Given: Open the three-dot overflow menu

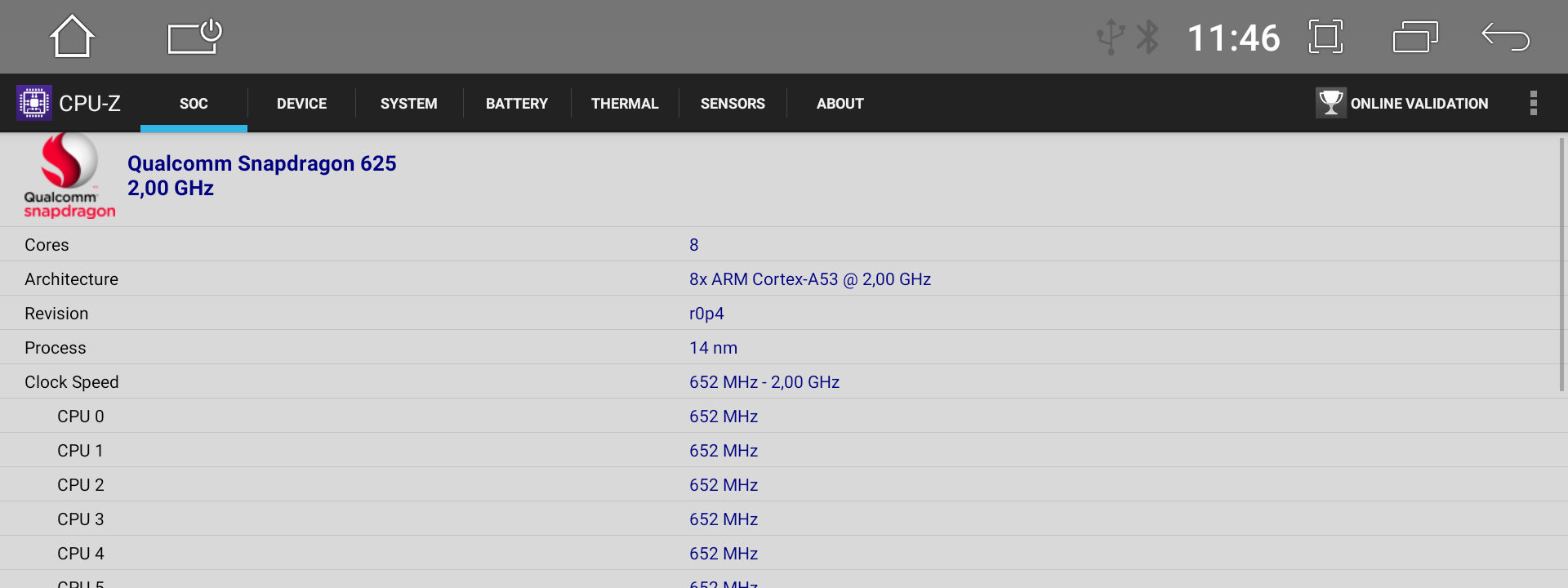Looking at the screenshot, I should click(x=1534, y=103).
